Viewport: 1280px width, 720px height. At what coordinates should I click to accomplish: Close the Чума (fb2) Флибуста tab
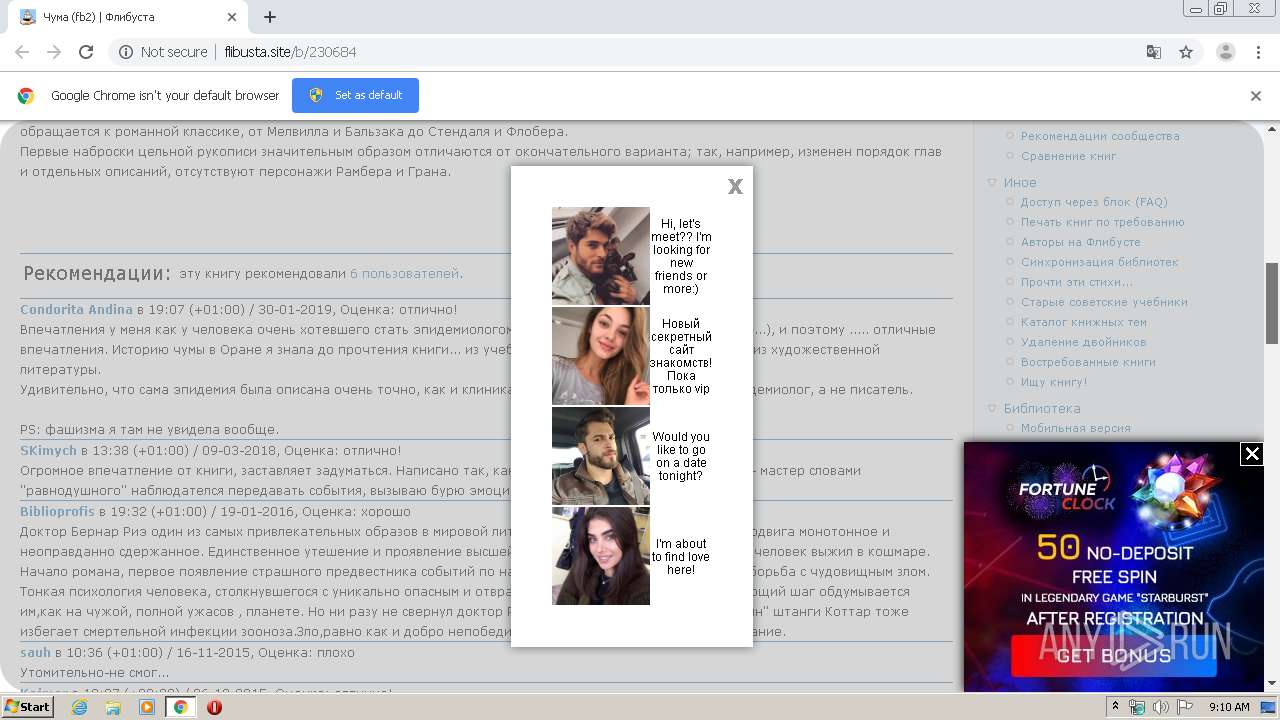pos(232,17)
